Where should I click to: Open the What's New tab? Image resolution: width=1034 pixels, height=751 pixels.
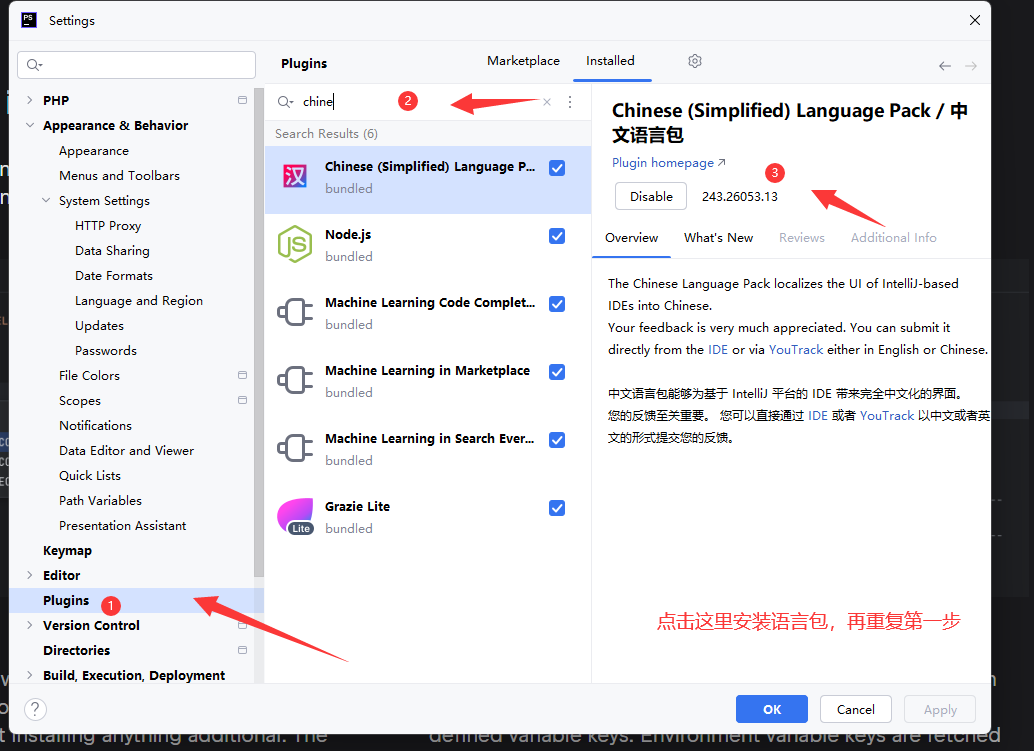[718, 237]
